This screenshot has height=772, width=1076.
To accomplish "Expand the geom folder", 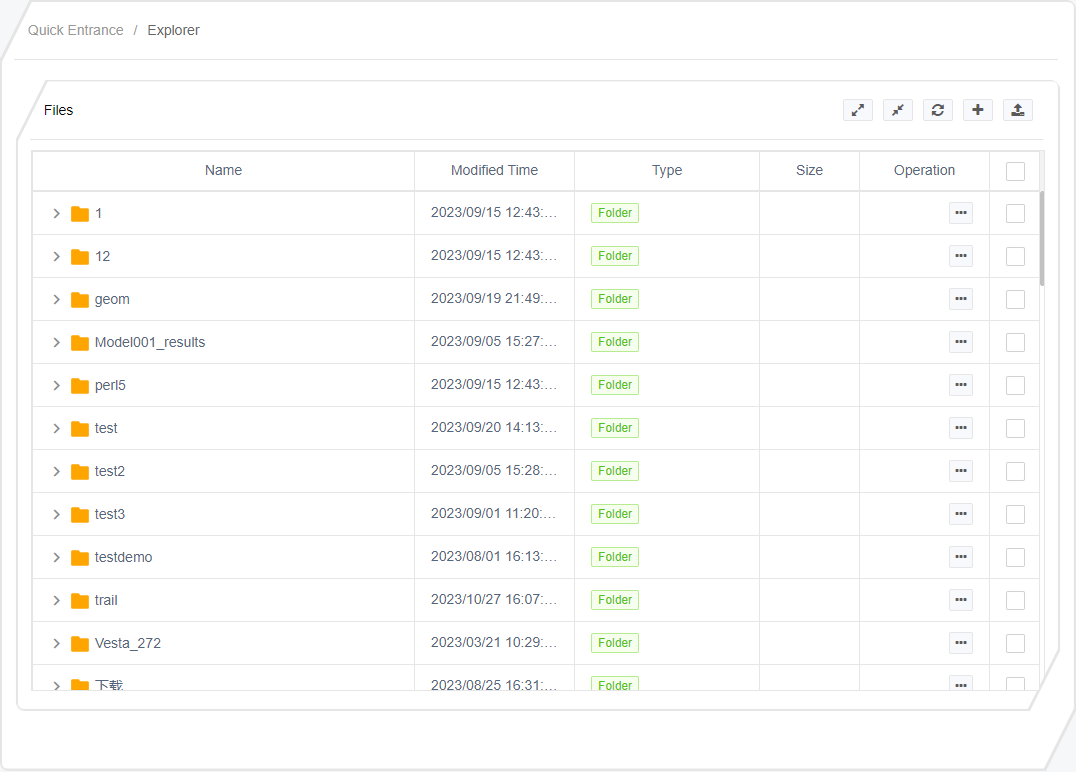I will [56, 299].
